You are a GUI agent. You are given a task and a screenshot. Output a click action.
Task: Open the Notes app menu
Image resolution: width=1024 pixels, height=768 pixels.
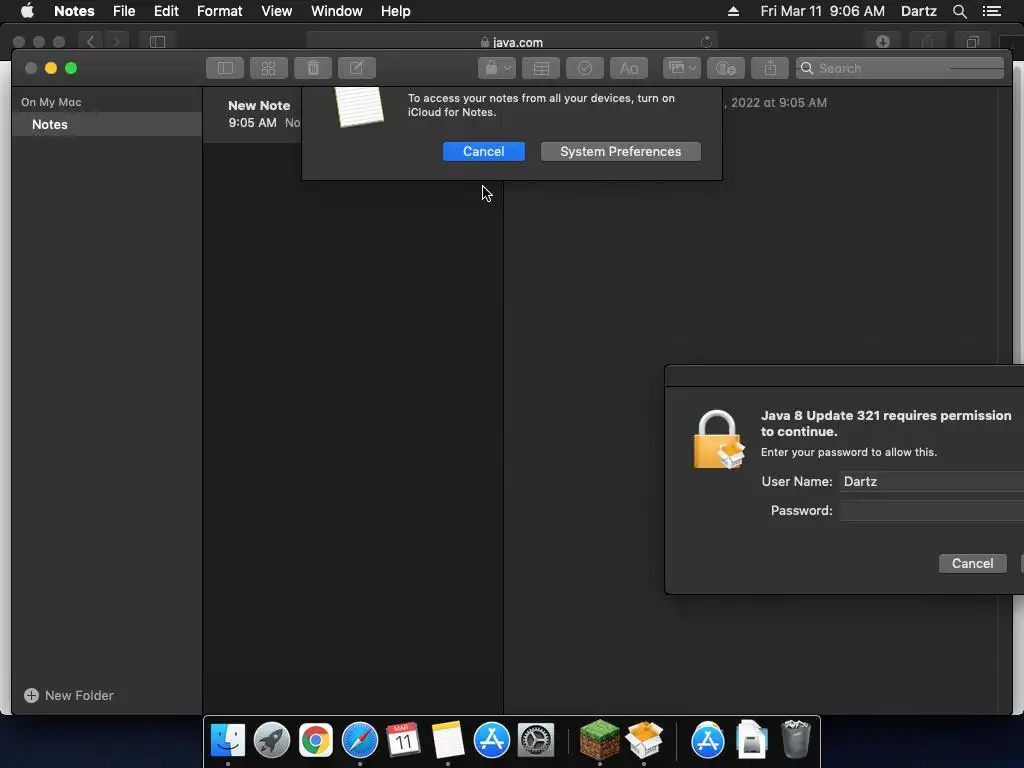[74, 11]
